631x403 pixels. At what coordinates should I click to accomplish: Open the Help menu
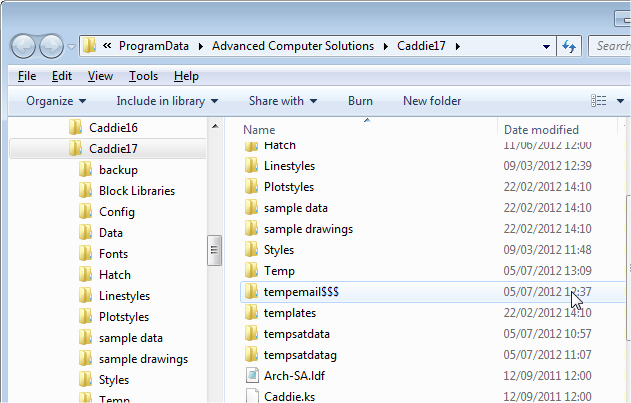(186, 76)
